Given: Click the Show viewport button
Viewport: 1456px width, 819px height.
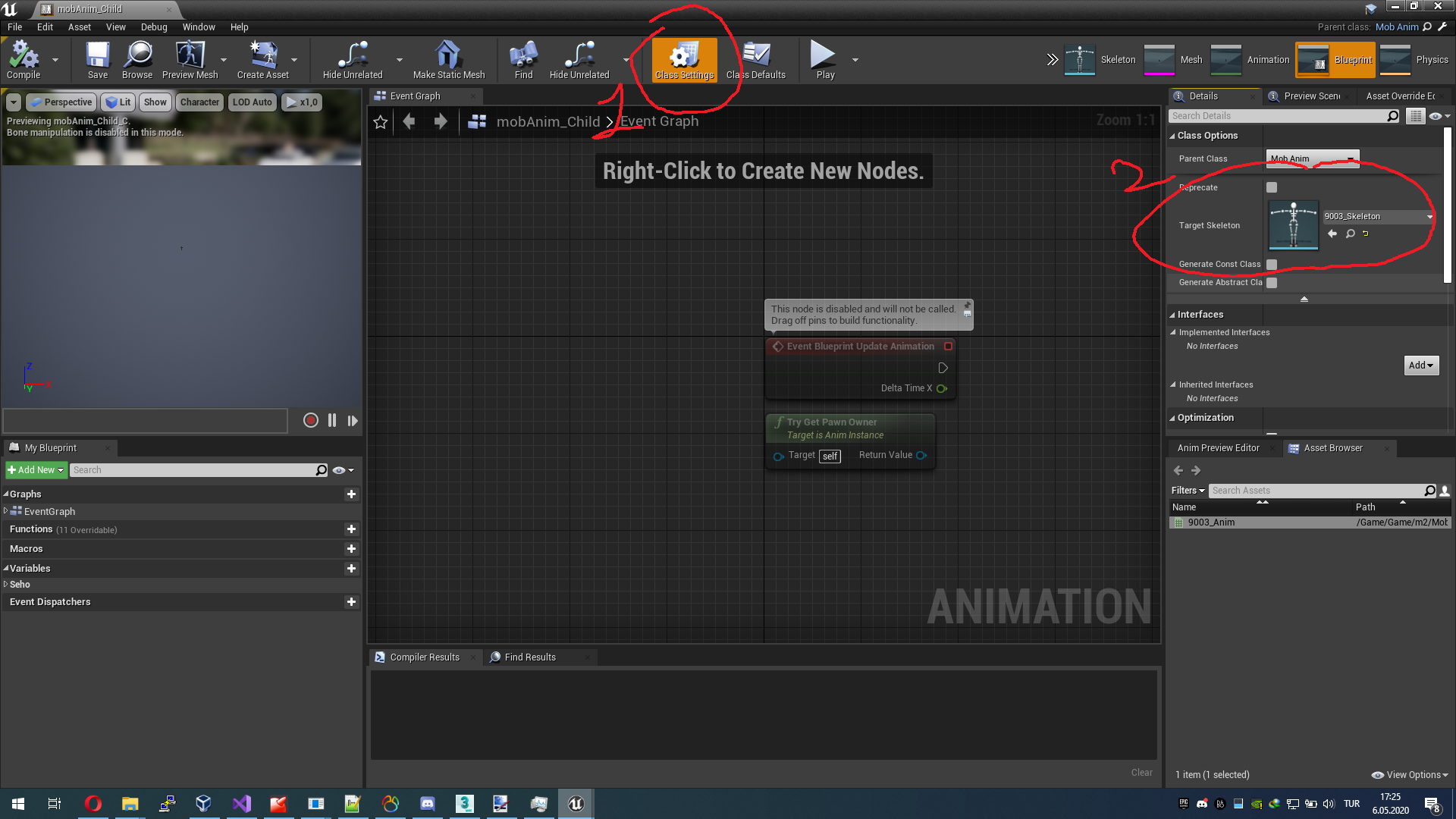Looking at the screenshot, I should pyautogui.click(x=155, y=102).
